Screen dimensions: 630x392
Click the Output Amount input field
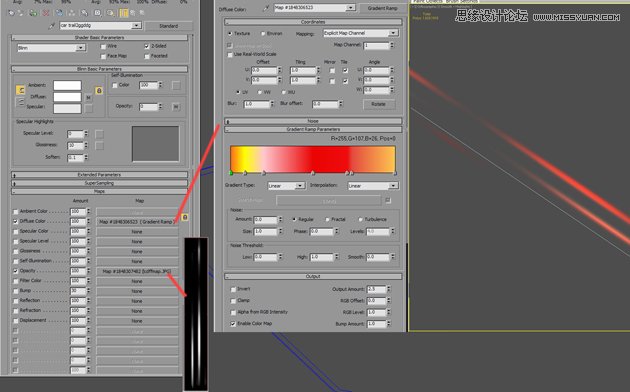tap(376, 289)
